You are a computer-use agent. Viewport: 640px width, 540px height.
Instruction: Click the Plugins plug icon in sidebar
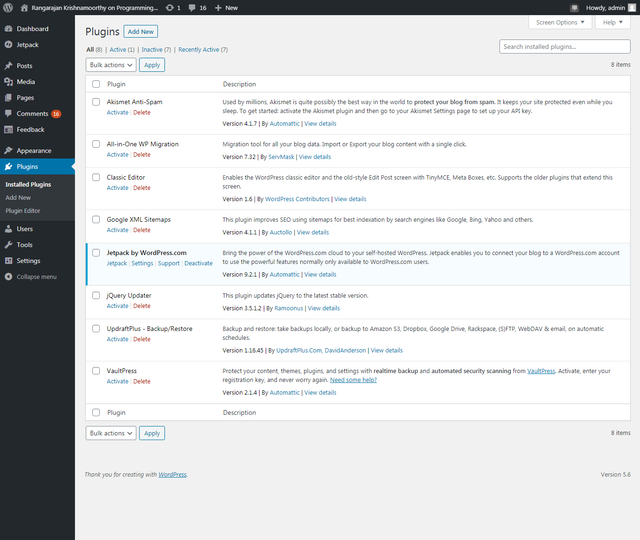pos(8,167)
